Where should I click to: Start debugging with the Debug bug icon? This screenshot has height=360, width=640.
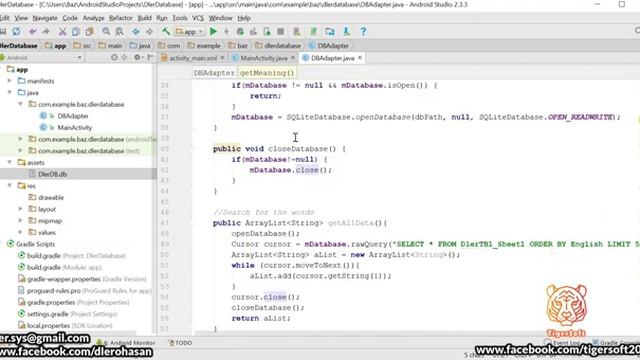(240, 31)
